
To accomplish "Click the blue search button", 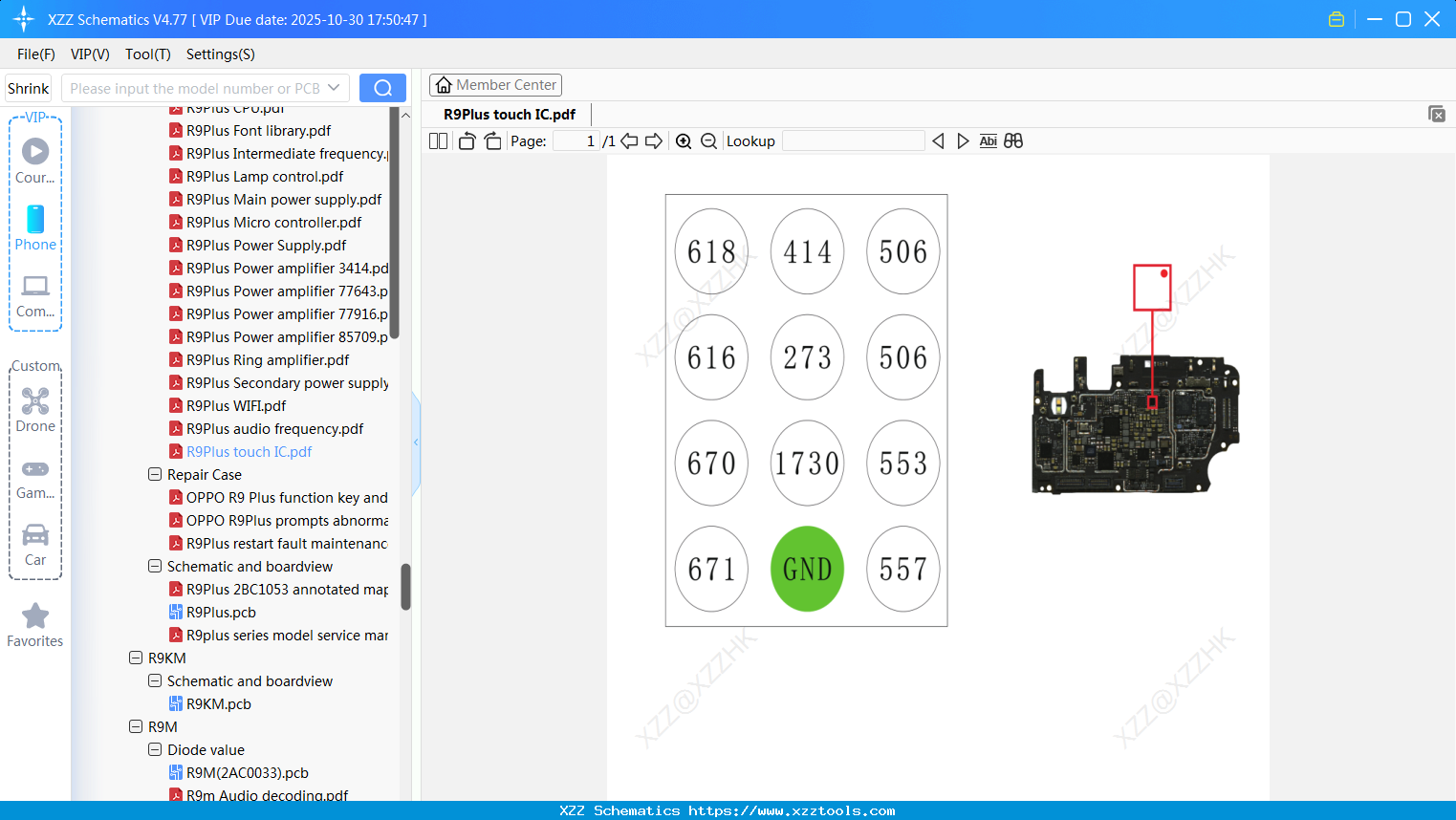I will click(x=382, y=88).
